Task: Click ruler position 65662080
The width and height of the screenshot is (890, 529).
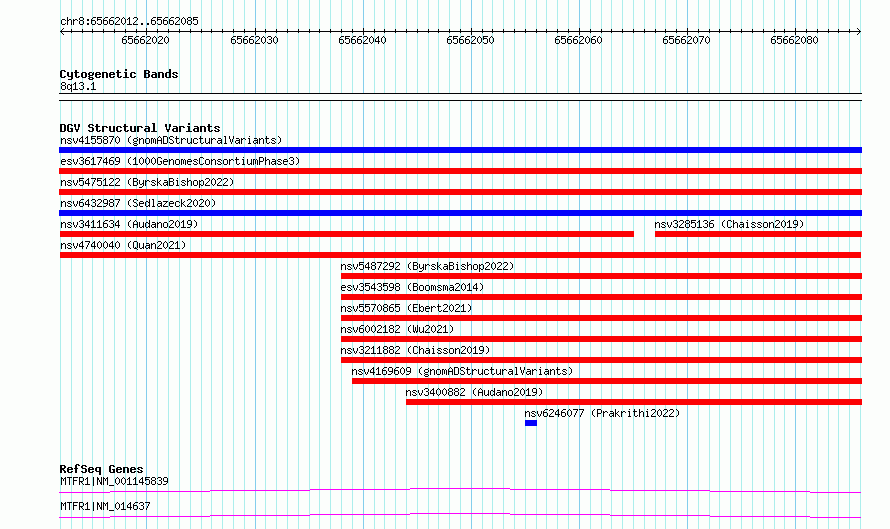Action: coord(794,40)
